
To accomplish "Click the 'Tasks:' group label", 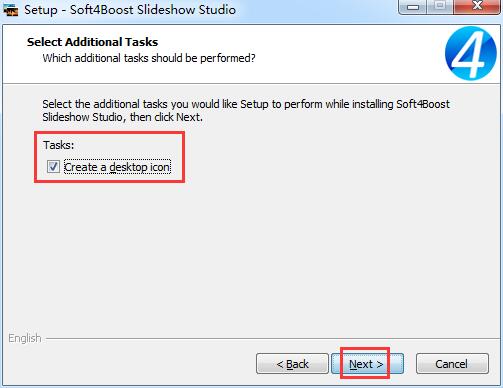I will tap(58, 145).
